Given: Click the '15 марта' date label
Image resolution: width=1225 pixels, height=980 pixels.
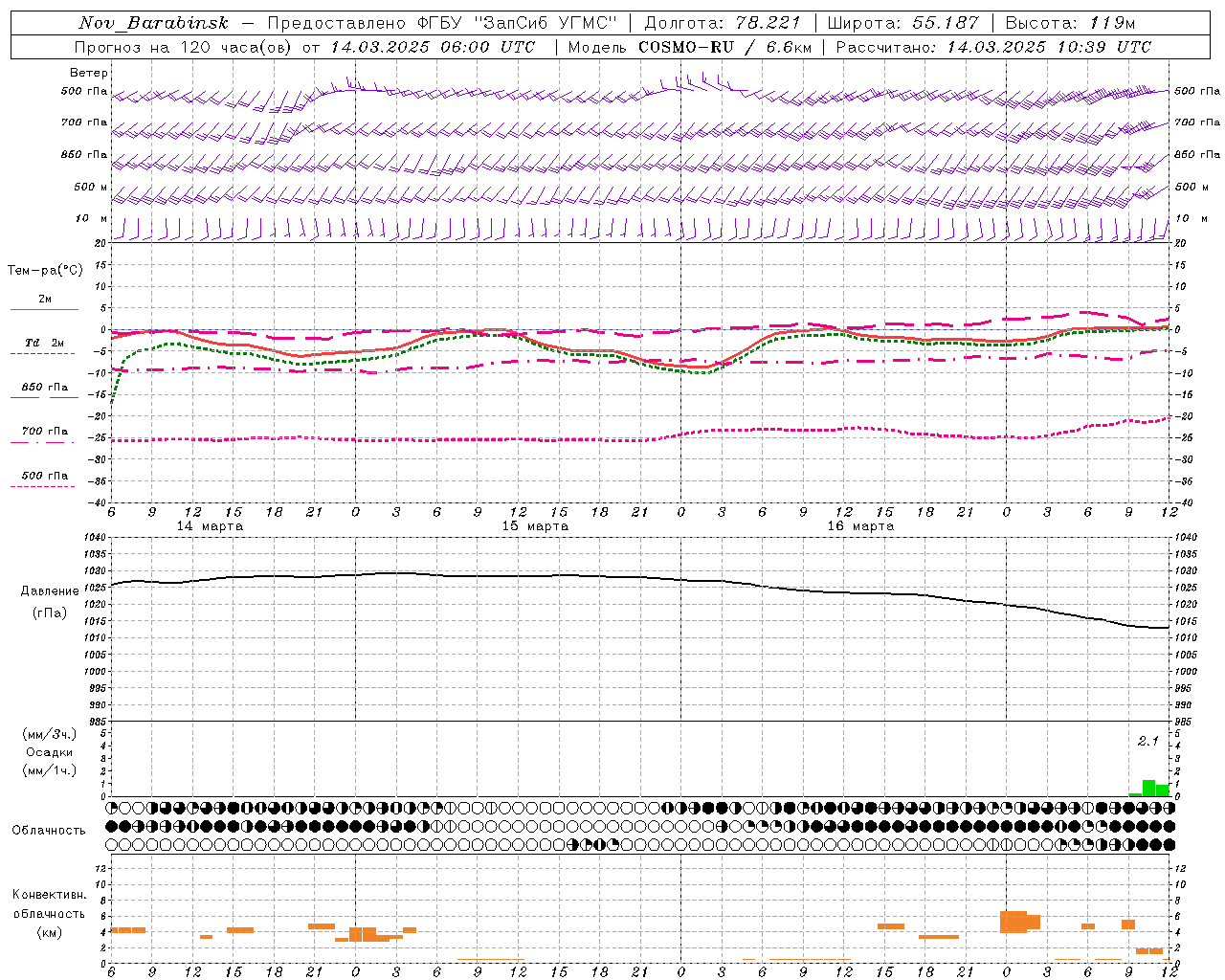Looking at the screenshot, I should point(535,526).
